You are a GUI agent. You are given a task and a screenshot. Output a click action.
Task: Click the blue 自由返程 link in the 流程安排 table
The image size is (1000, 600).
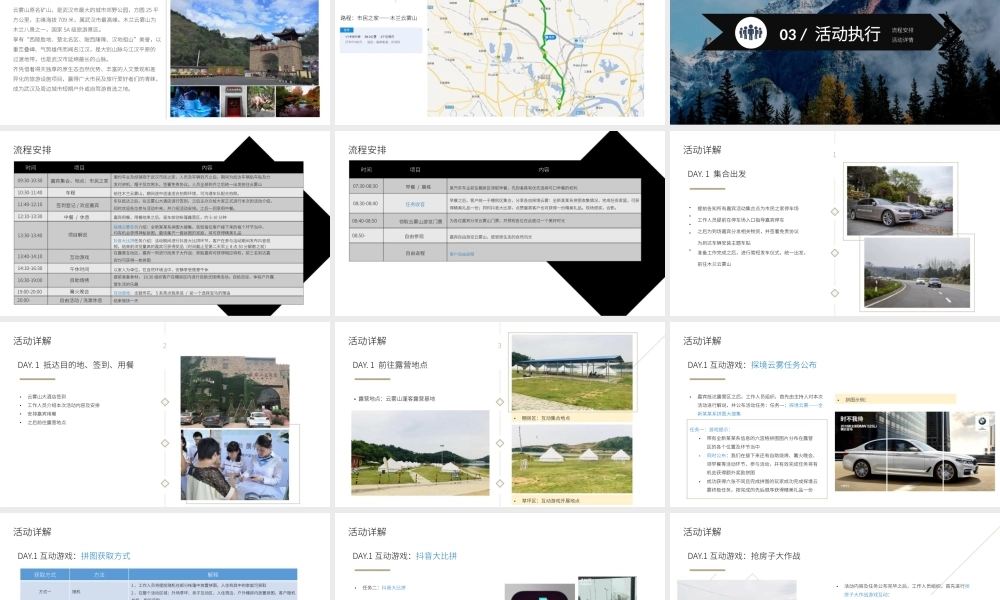point(462,254)
